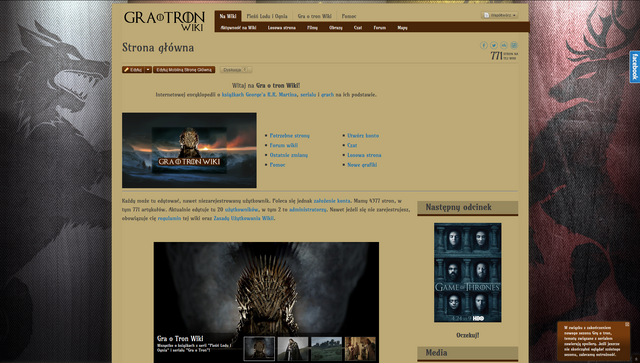
Task: Follow the założenie konta link
Action: [x=332, y=201]
